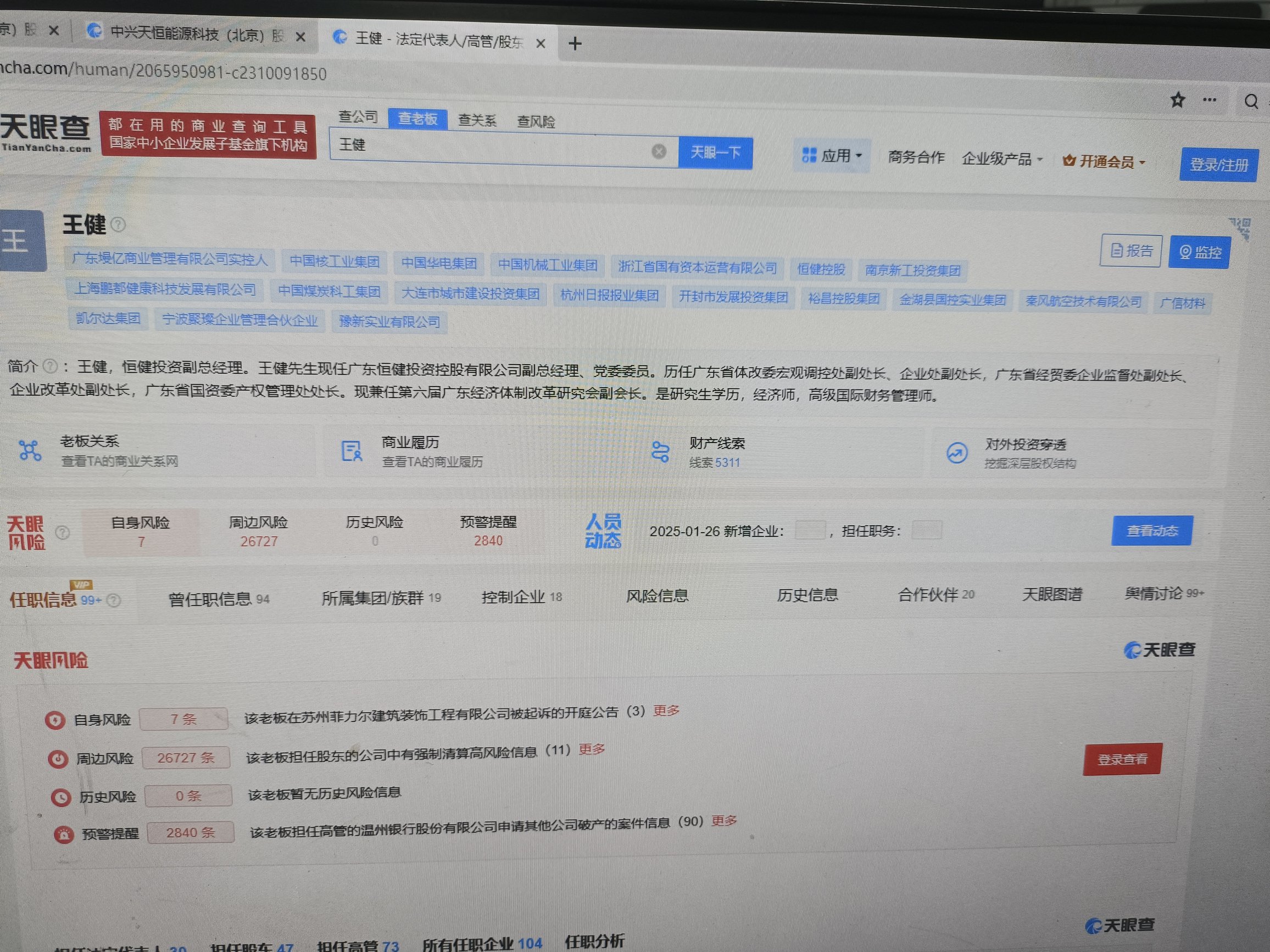
Task: Close the 王健 browser tab
Action: [x=541, y=43]
